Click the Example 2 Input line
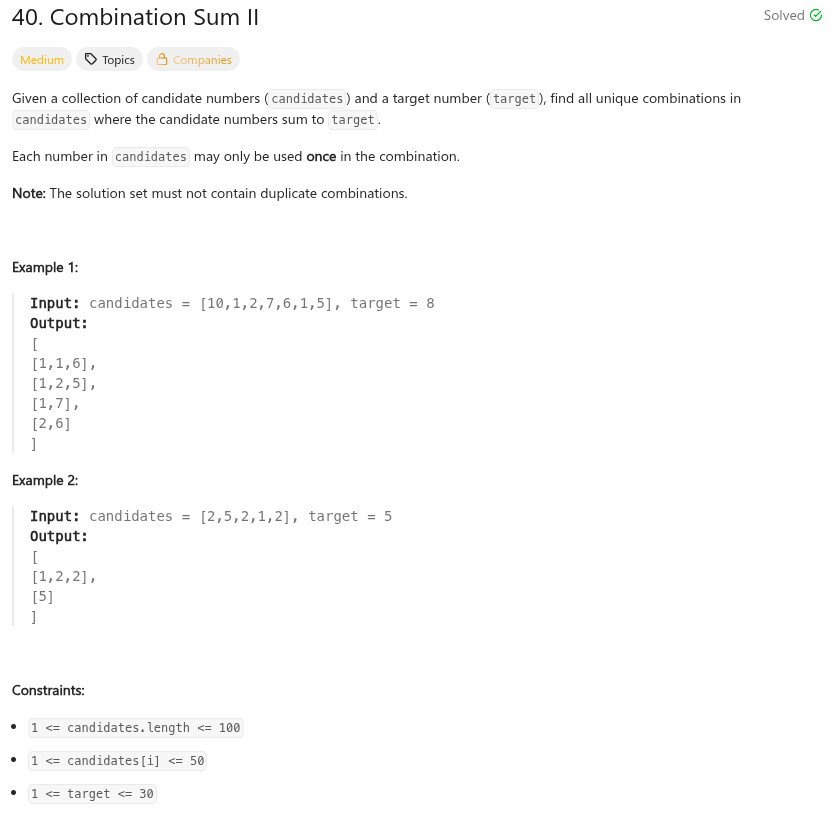Image resolution: width=837 pixels, height=835 pixels. pyautogui.click(x=211, y=516)
